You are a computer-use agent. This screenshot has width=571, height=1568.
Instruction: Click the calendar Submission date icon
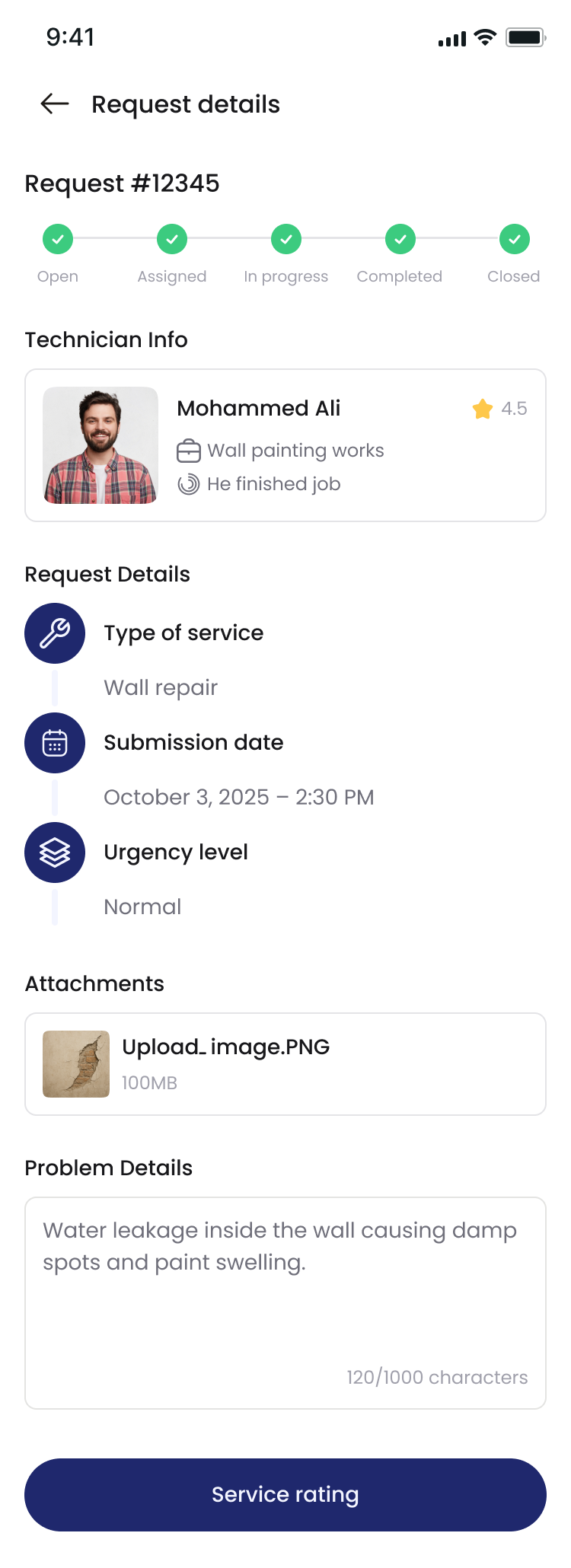tap(55, 743)
